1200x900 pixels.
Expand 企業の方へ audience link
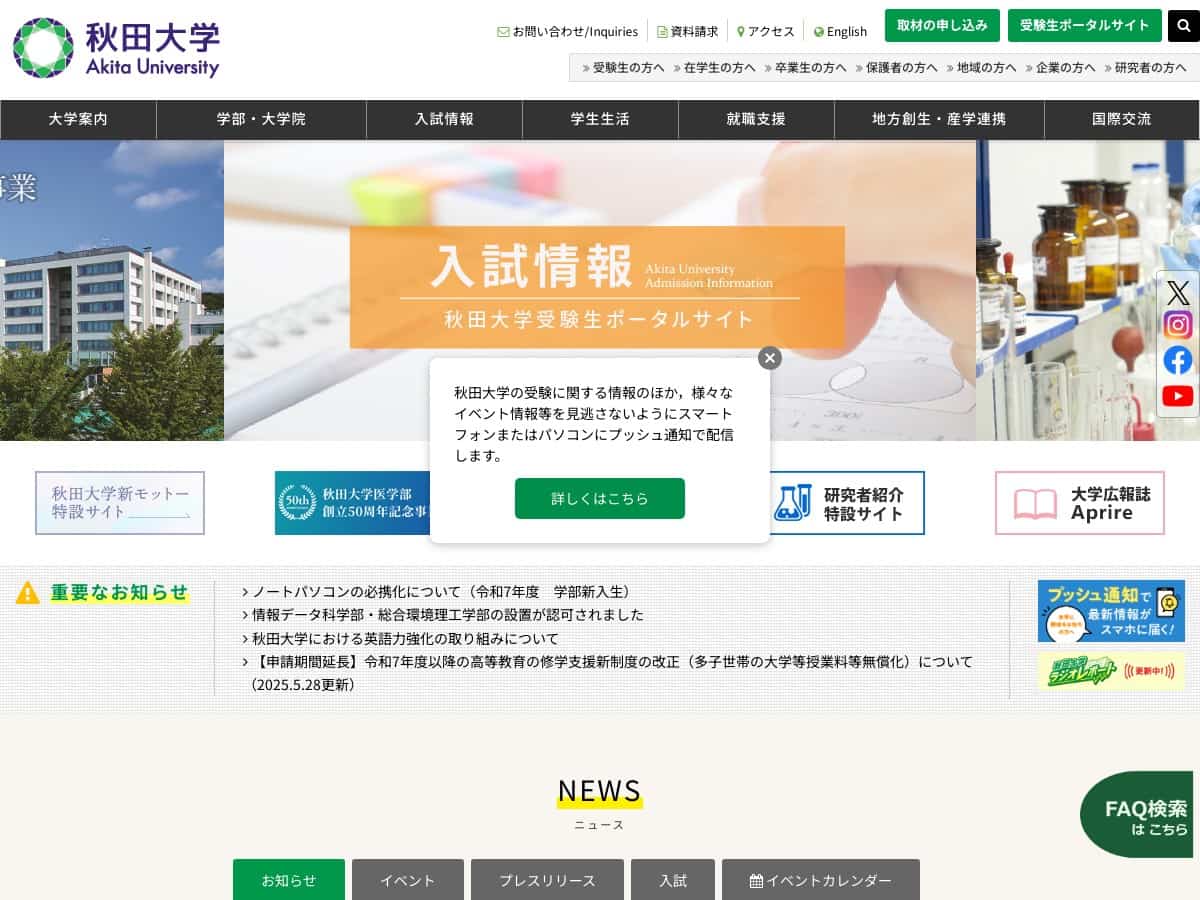pyautogui.click(x=1060, y=68)
